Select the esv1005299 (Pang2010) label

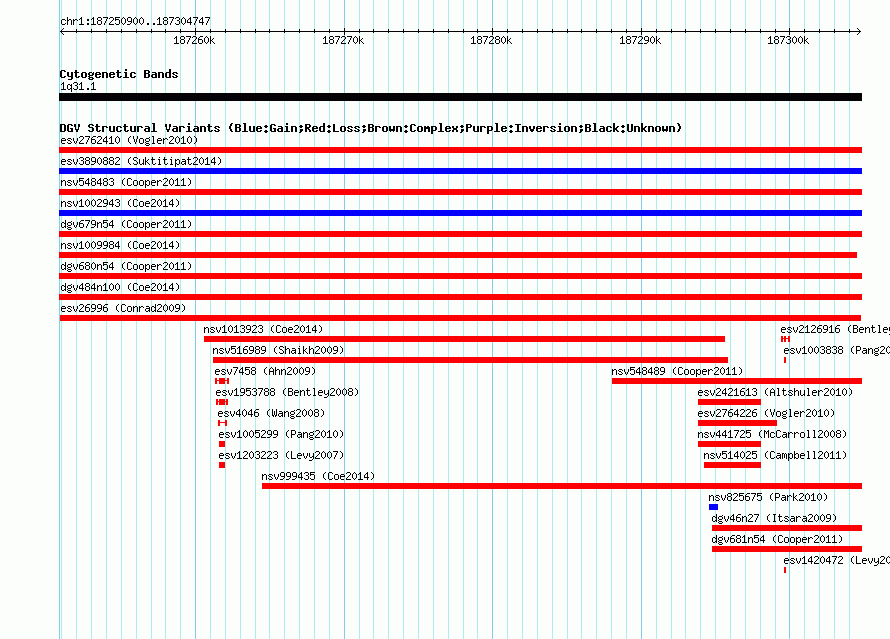(281, 434)
